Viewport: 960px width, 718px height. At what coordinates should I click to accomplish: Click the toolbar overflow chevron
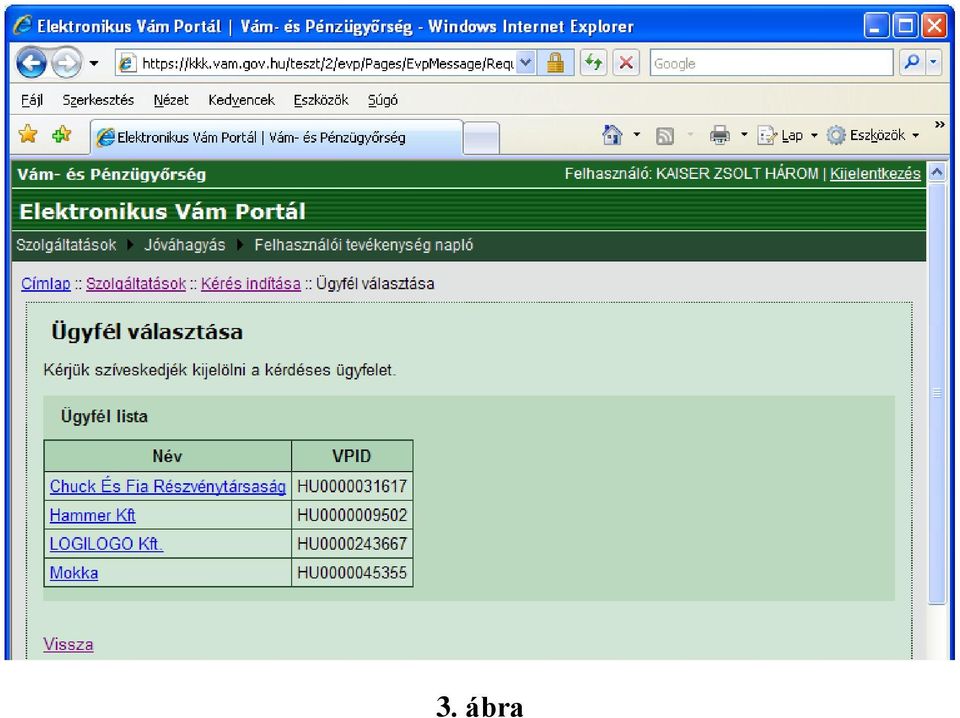tap(939, 125)
